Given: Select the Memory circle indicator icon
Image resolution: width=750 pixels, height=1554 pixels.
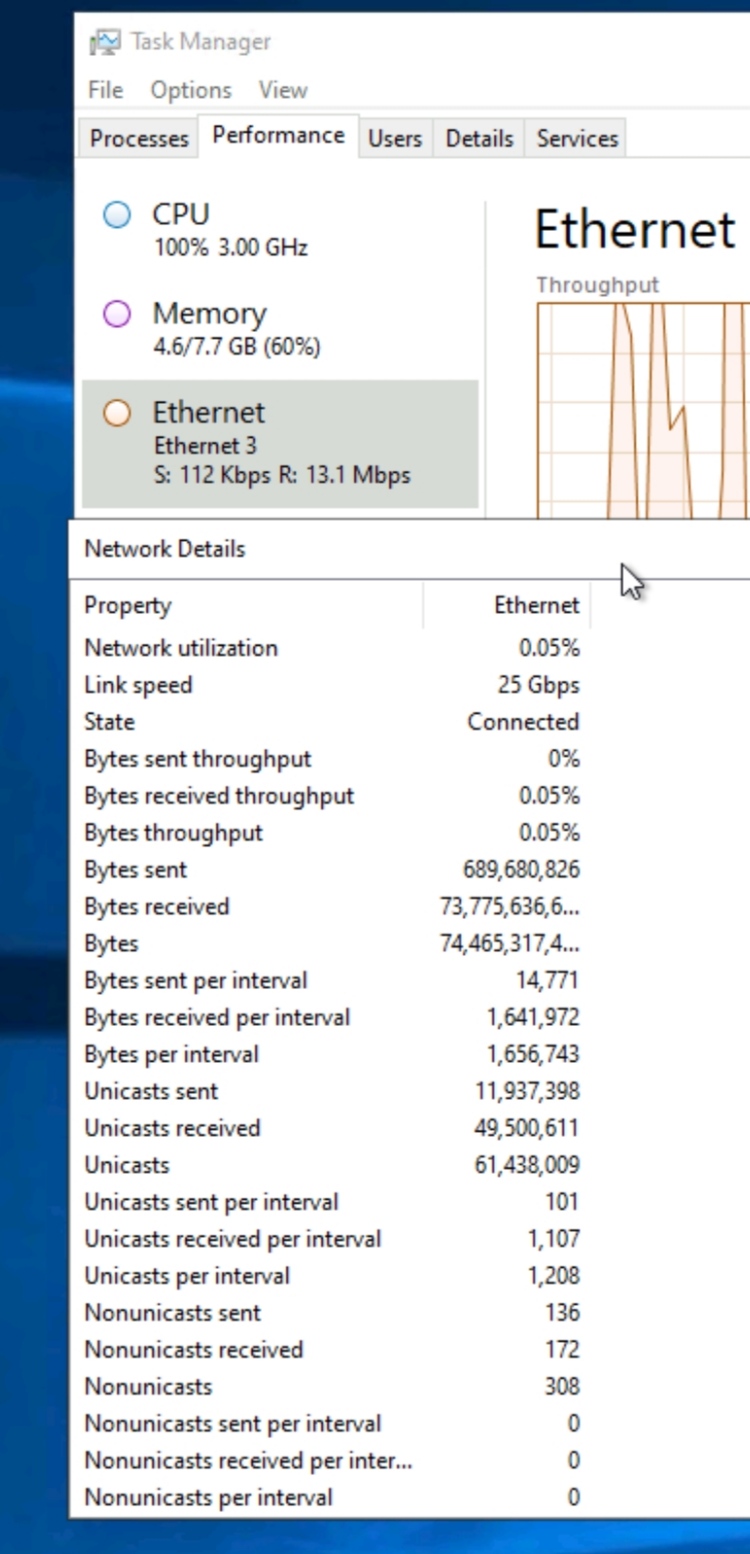Looking at the screenshot, I should [117, 314].
